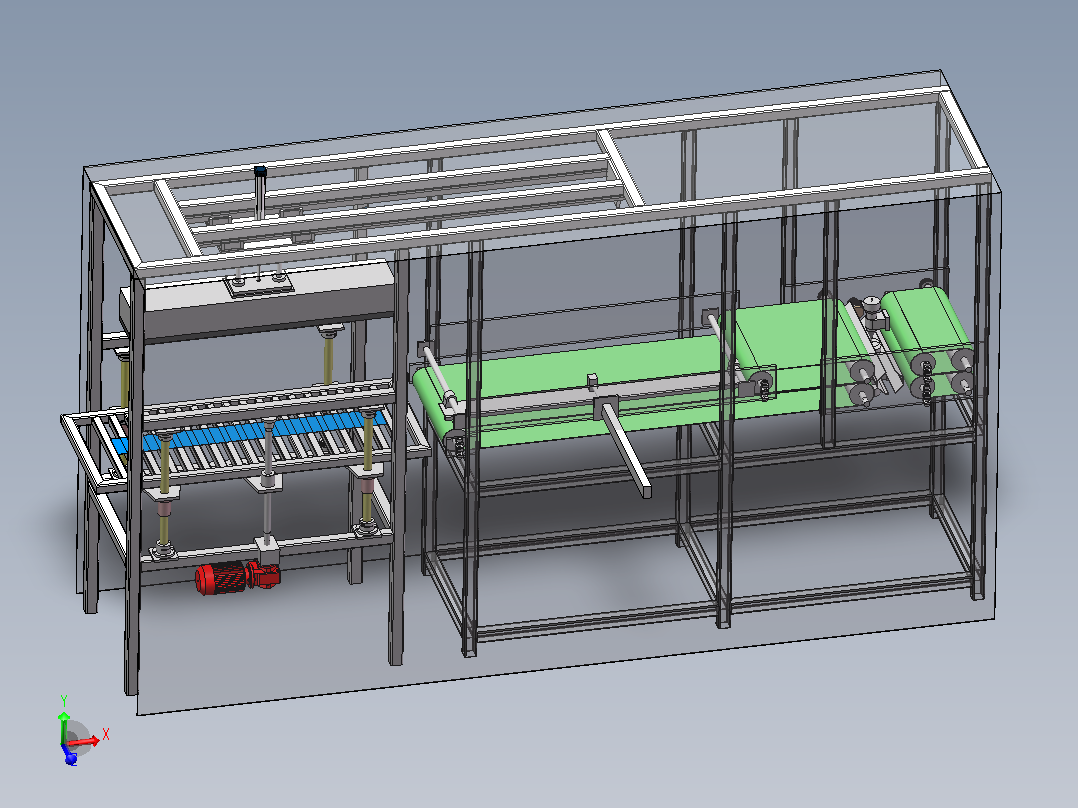Click the blue Z axis of triad
The image size is (1078, 808).
[x=69, y=756]
